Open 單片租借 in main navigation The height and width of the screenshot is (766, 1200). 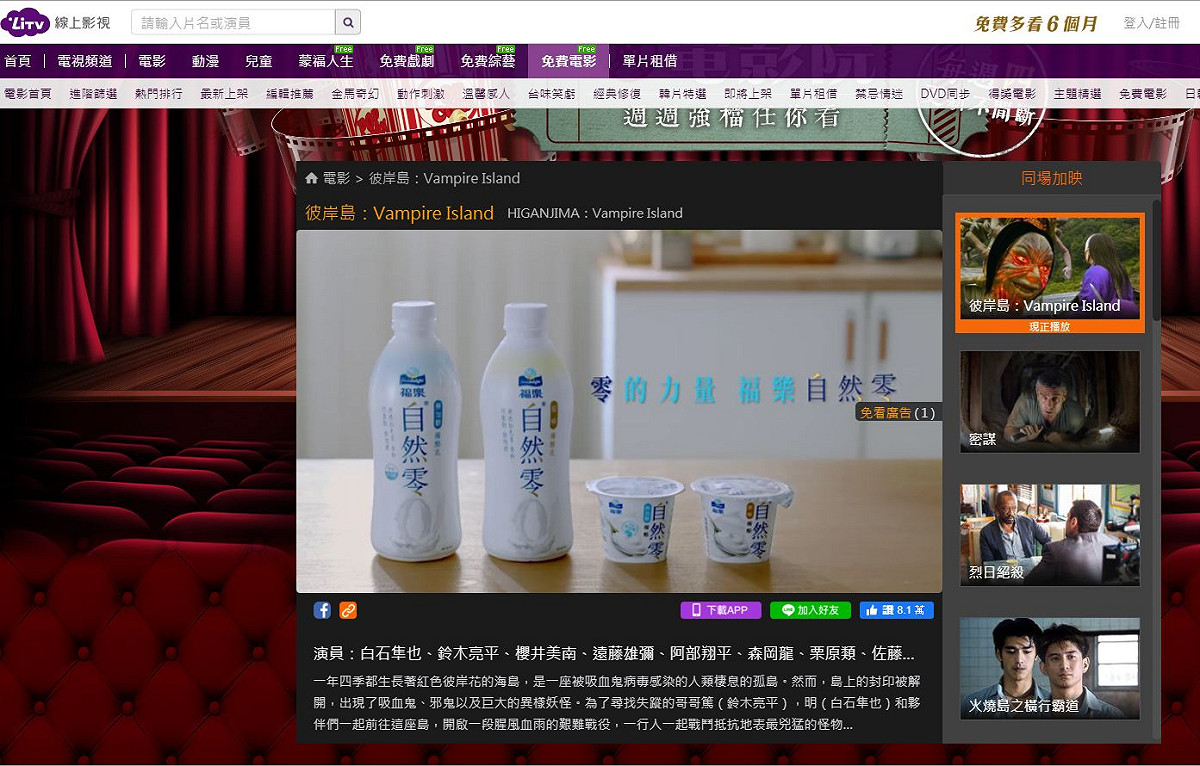[x=650, y=61]
